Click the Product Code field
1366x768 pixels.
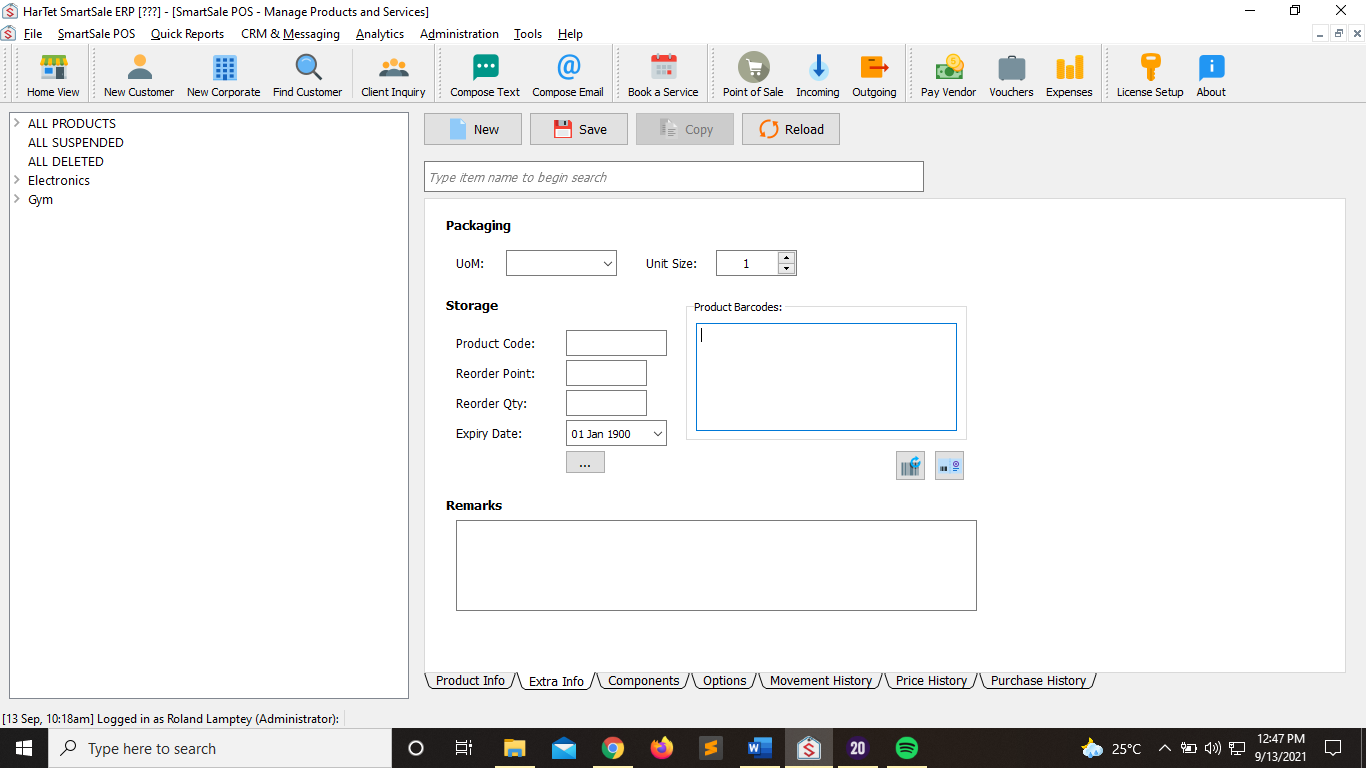pos(616,343)
